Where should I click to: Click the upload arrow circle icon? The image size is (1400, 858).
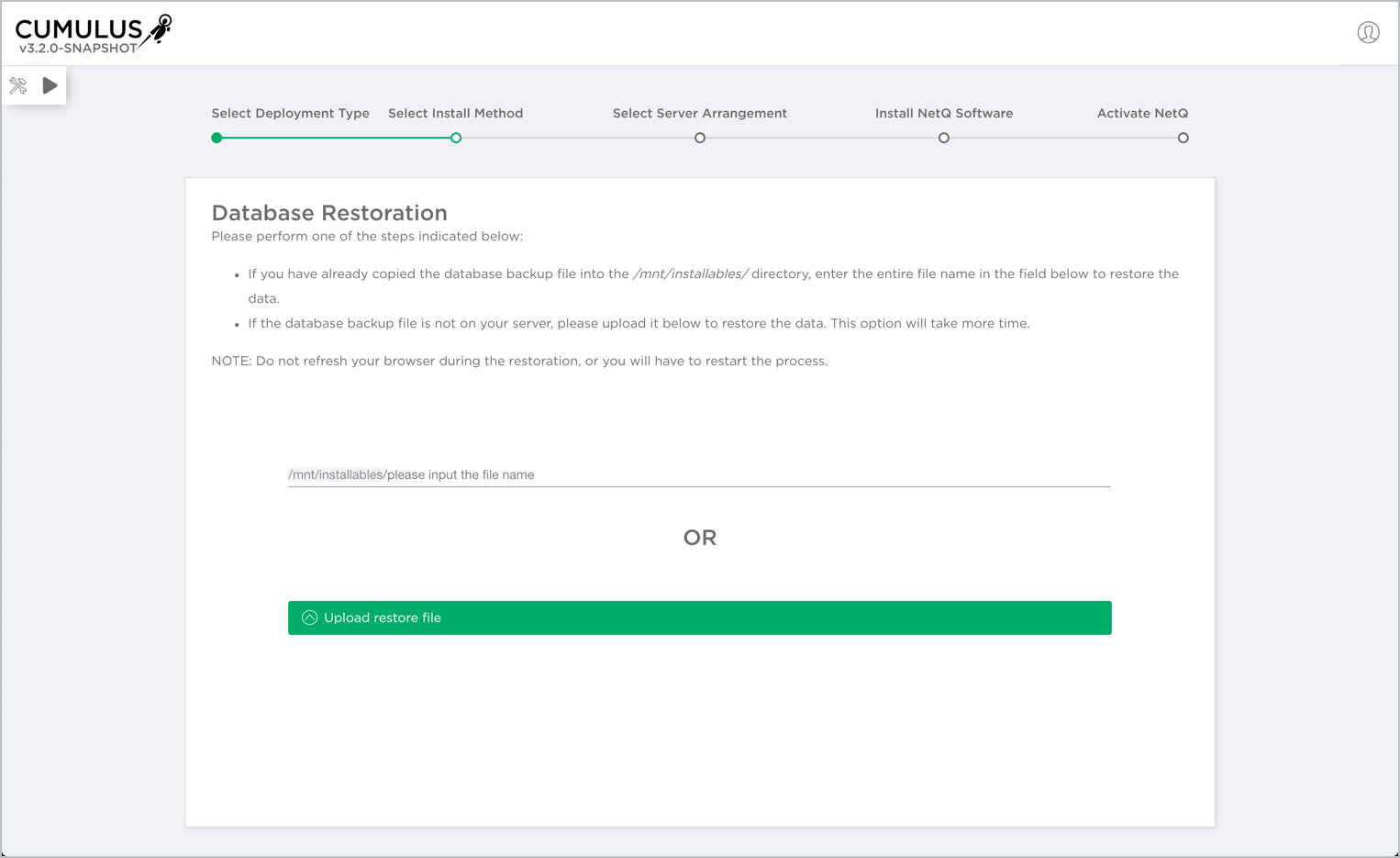310,618
